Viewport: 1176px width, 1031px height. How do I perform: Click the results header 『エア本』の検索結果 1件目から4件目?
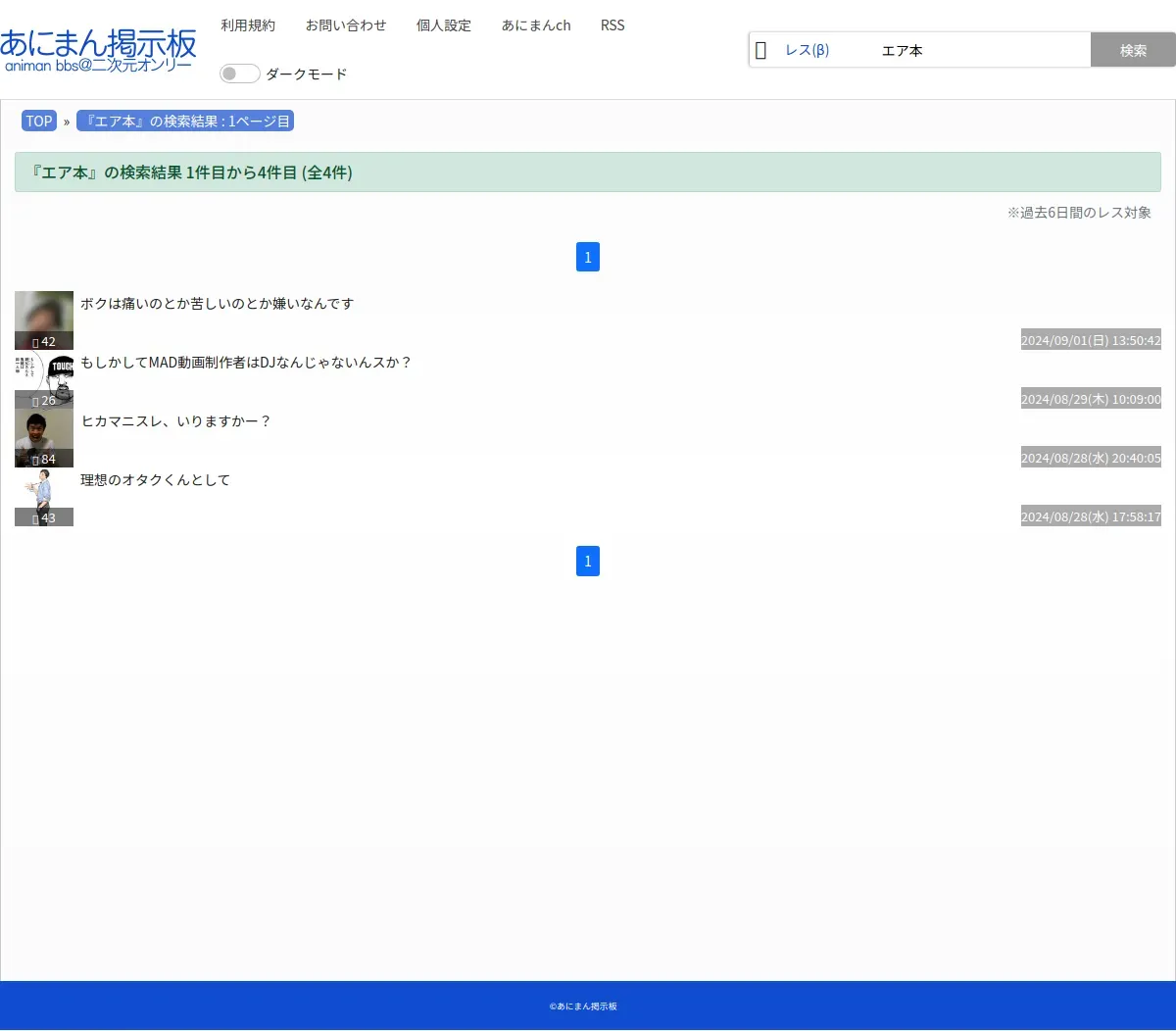588,172
